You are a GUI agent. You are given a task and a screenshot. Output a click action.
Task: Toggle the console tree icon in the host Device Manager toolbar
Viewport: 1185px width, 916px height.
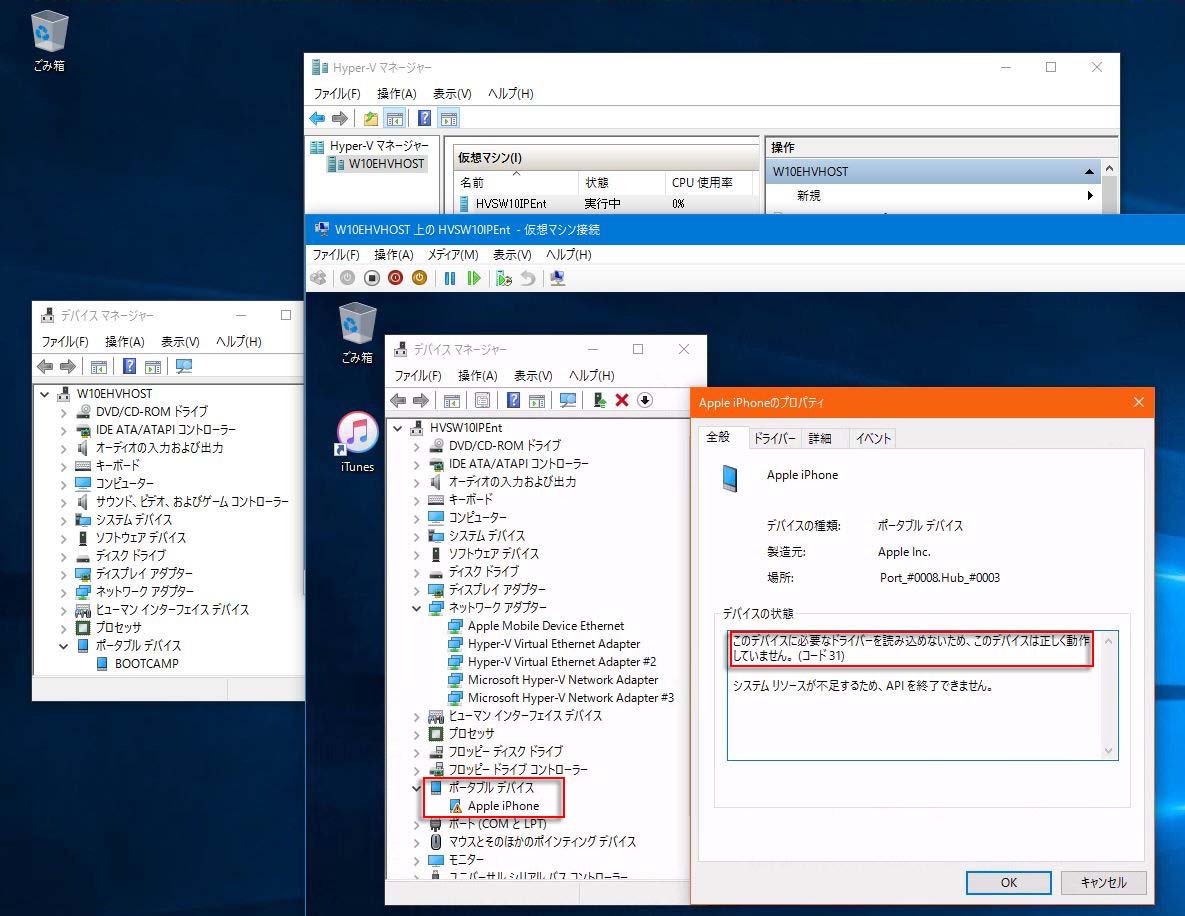click(x=98, y=367)
